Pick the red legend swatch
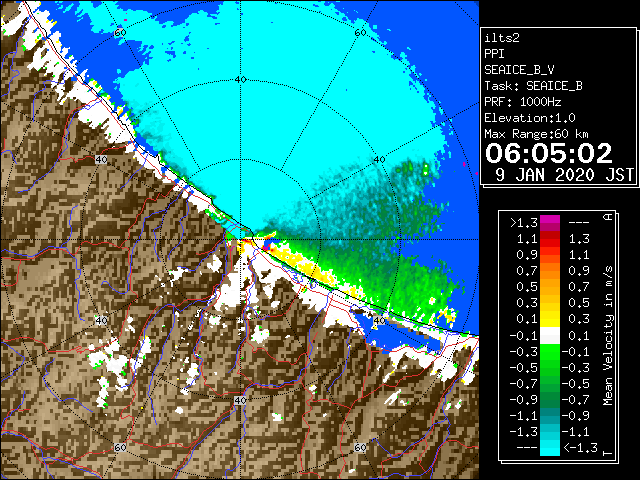This screenshot has width=640, height=480. tap(550, 239)
